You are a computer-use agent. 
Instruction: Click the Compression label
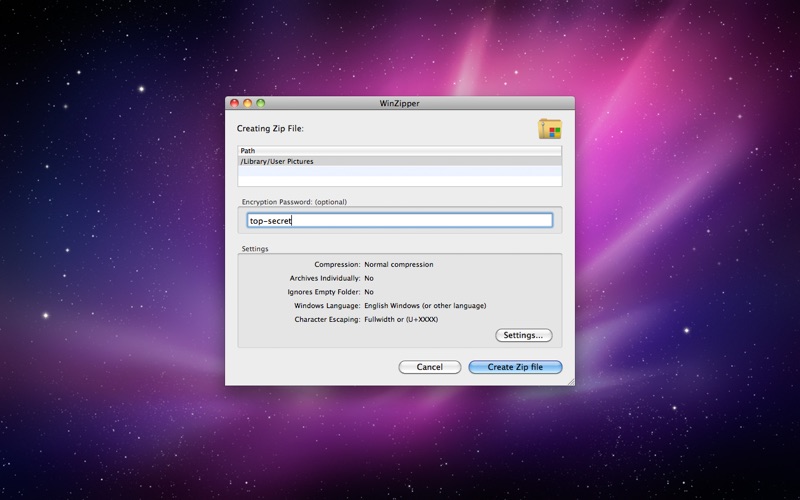tap(337, 264)
